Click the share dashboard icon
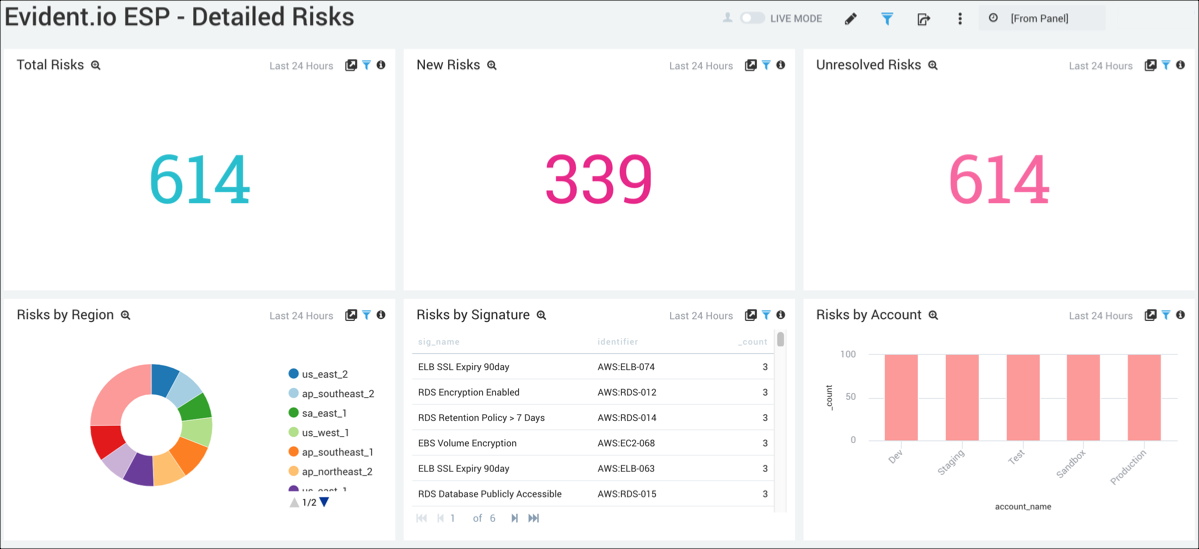Image resolution: width=1199 pixels, height=549 pixels. point(923,18)
